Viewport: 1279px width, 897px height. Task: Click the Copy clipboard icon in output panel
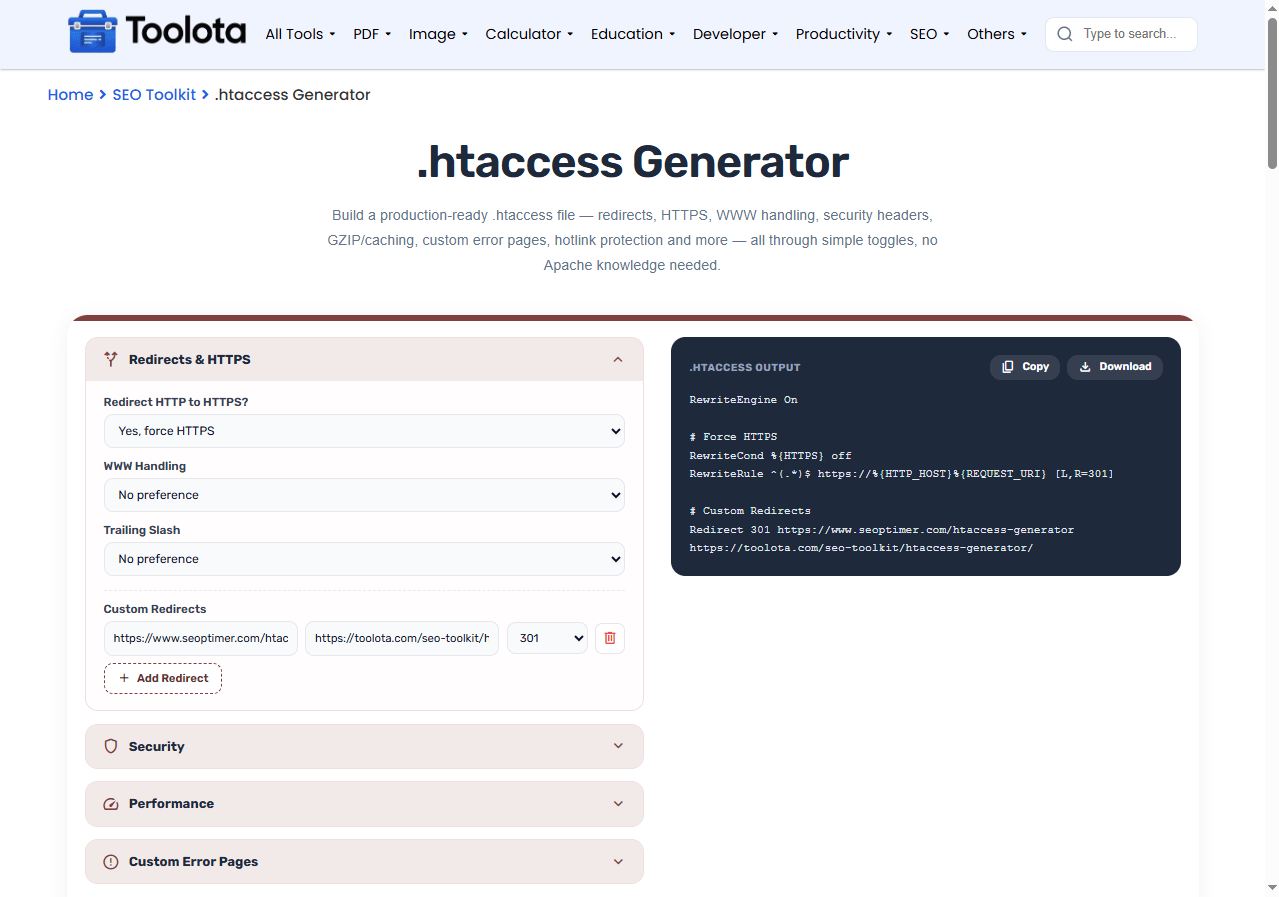pyautogui.click(x=1008, y=367)
